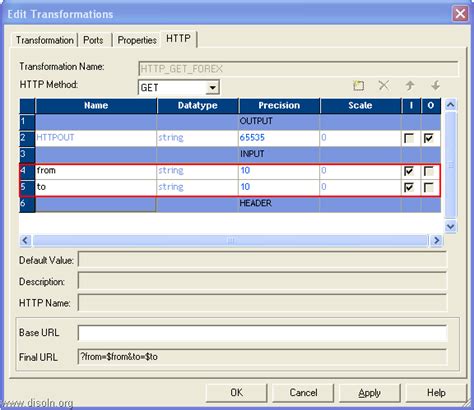
Task: Select the HTTP tab
Action: click(179, 39)
